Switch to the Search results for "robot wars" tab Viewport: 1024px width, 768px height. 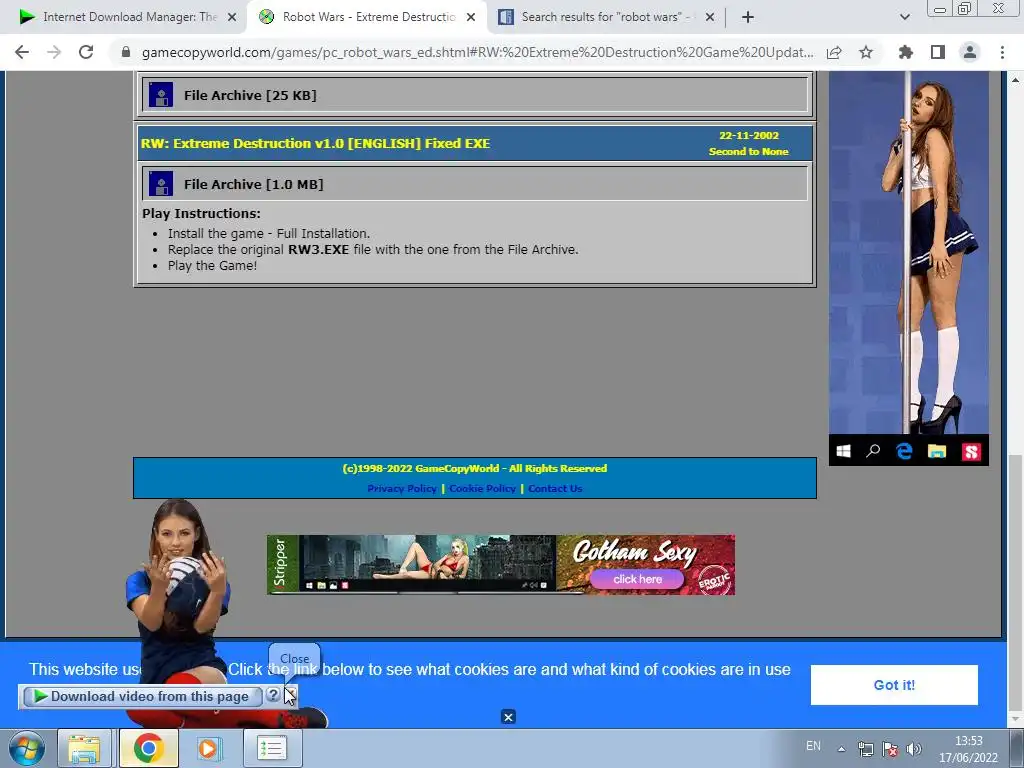click(x=606, y=17)
